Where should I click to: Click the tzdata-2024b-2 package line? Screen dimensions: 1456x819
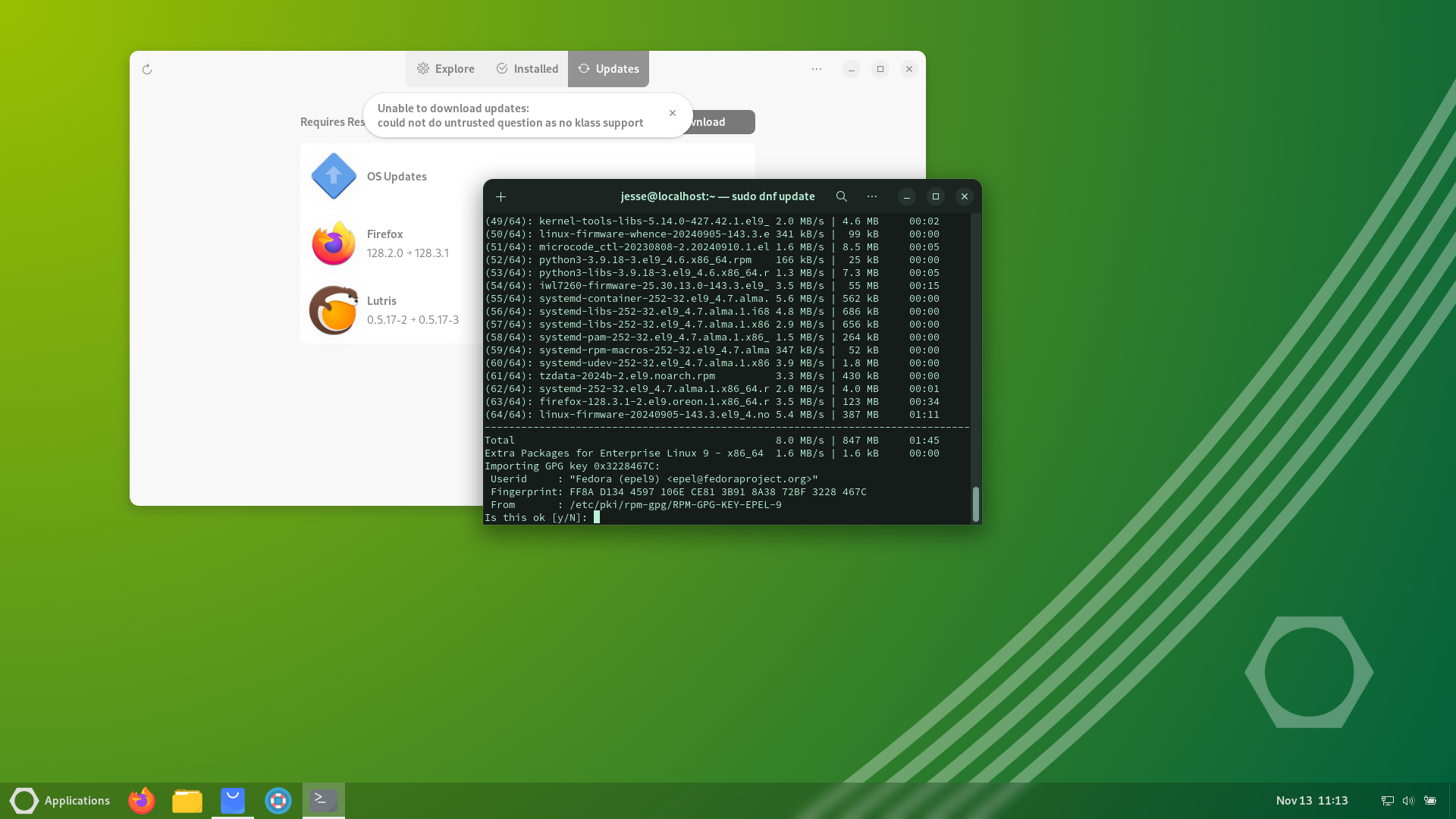click(712, 376)
